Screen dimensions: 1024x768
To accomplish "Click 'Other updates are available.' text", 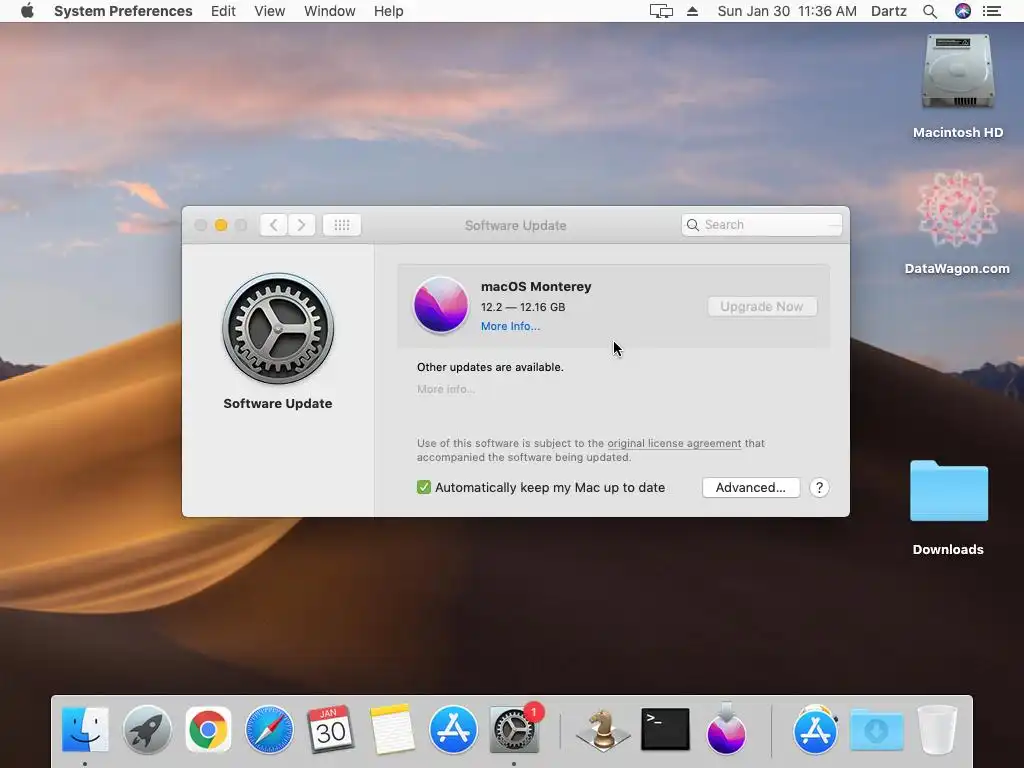I will point(490,367).
